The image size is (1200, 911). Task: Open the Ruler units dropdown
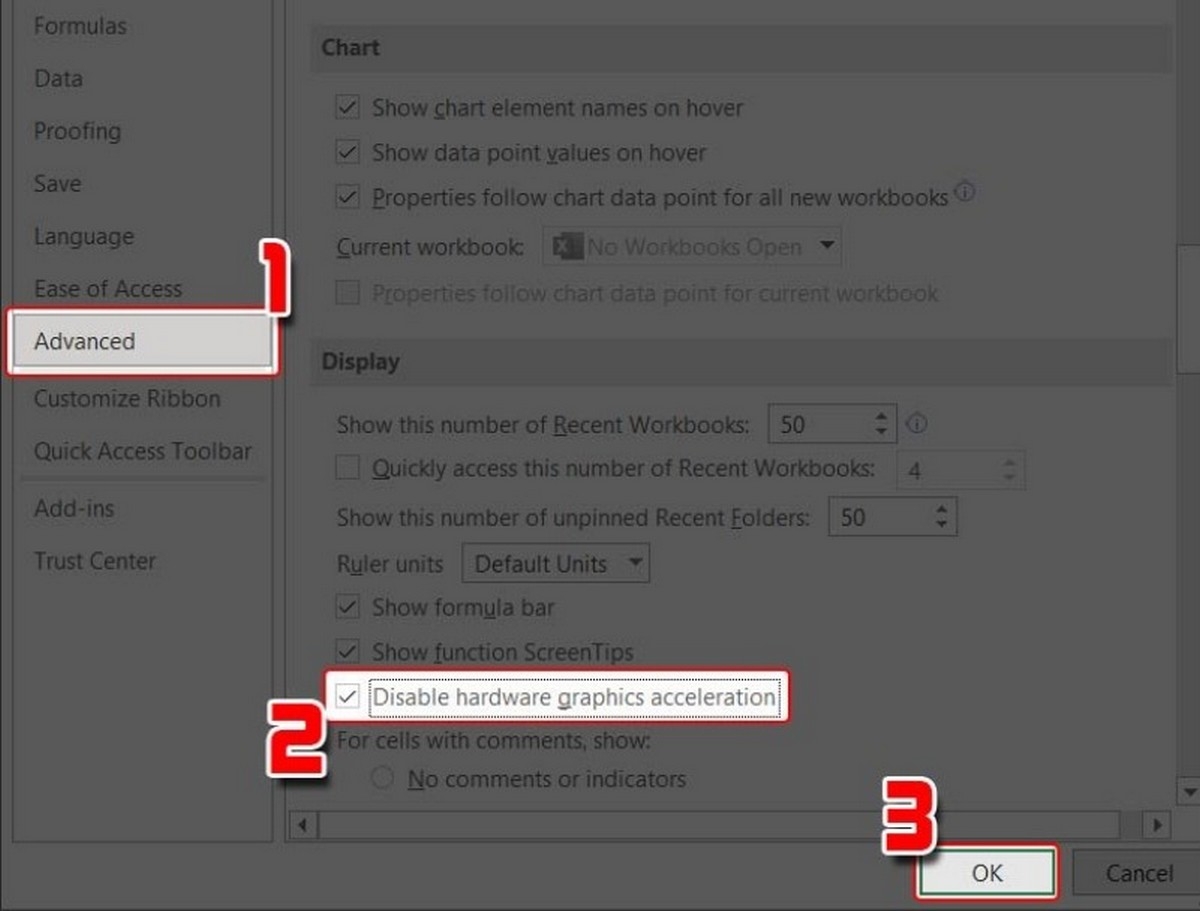pyautogui.click(x=636, y=563)
